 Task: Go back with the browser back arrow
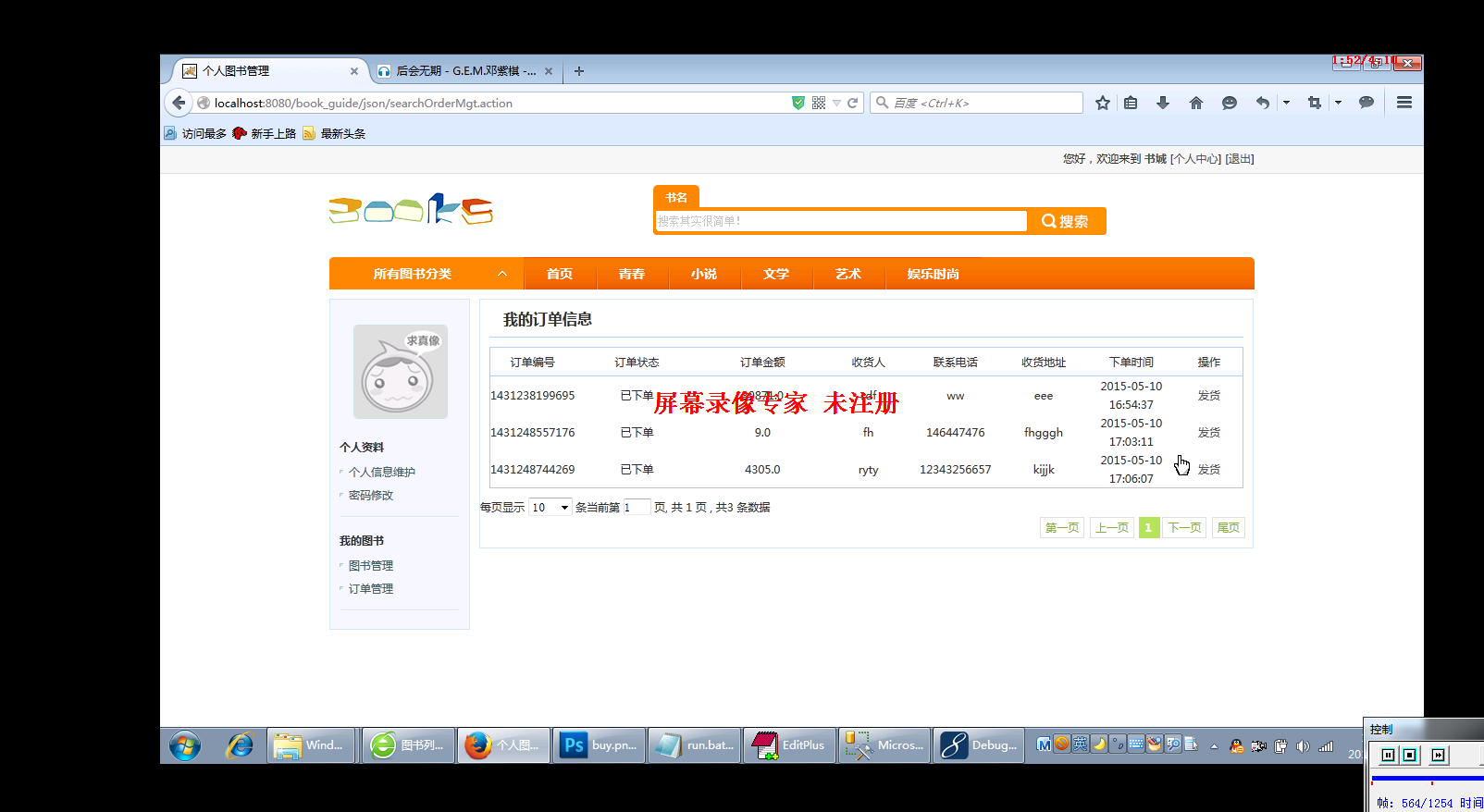pos(179,103)
